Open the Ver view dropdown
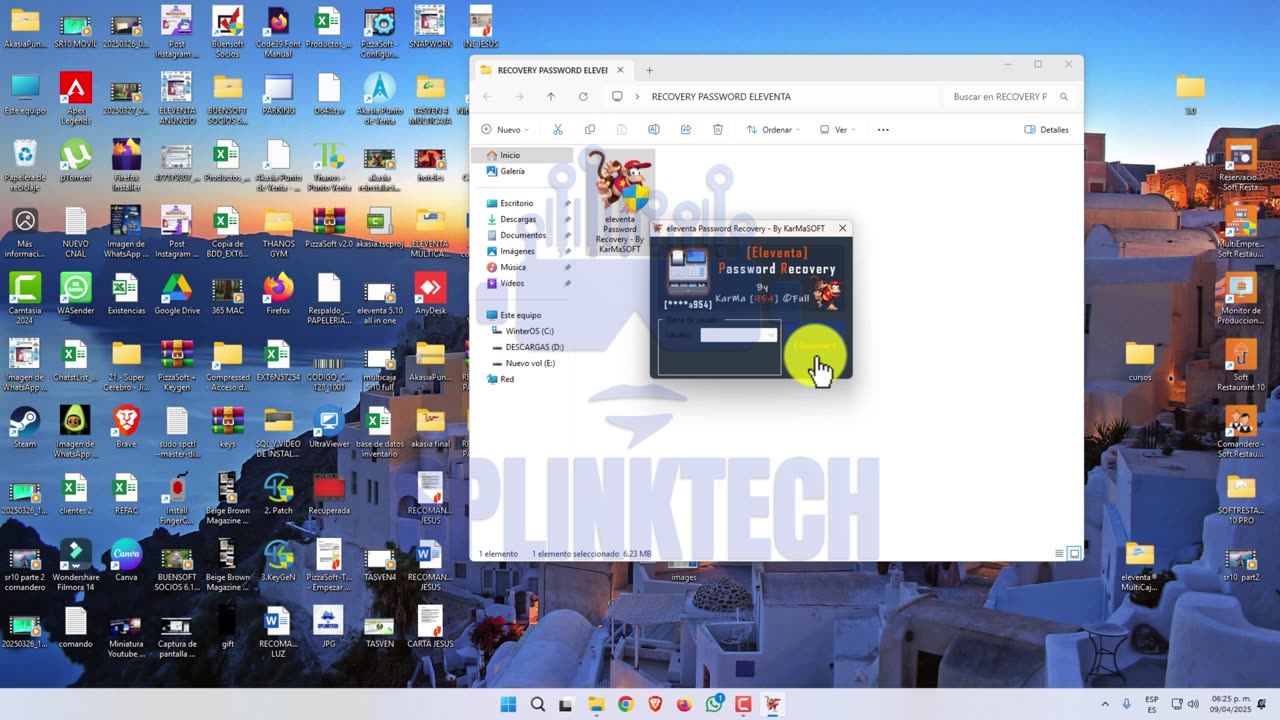 pyautogui.click(x=838, y=129)
